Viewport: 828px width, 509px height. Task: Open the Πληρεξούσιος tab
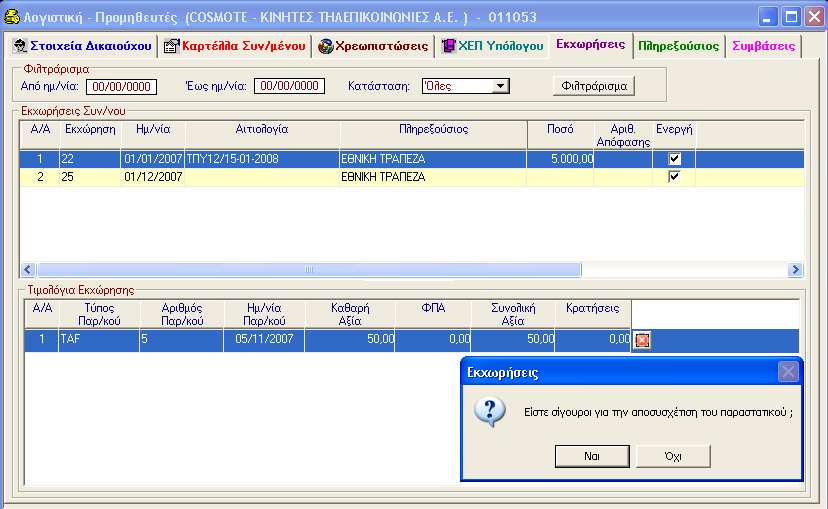pos(679,46)
